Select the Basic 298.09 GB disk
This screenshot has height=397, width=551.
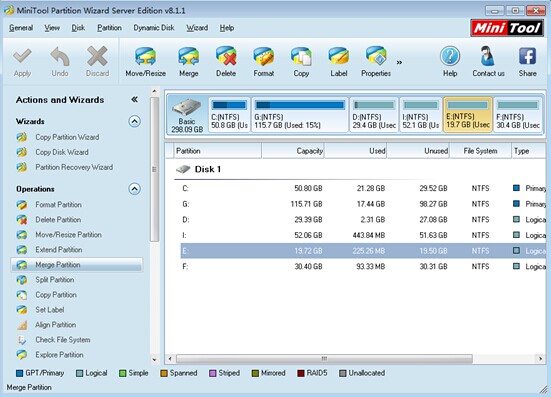187,115
